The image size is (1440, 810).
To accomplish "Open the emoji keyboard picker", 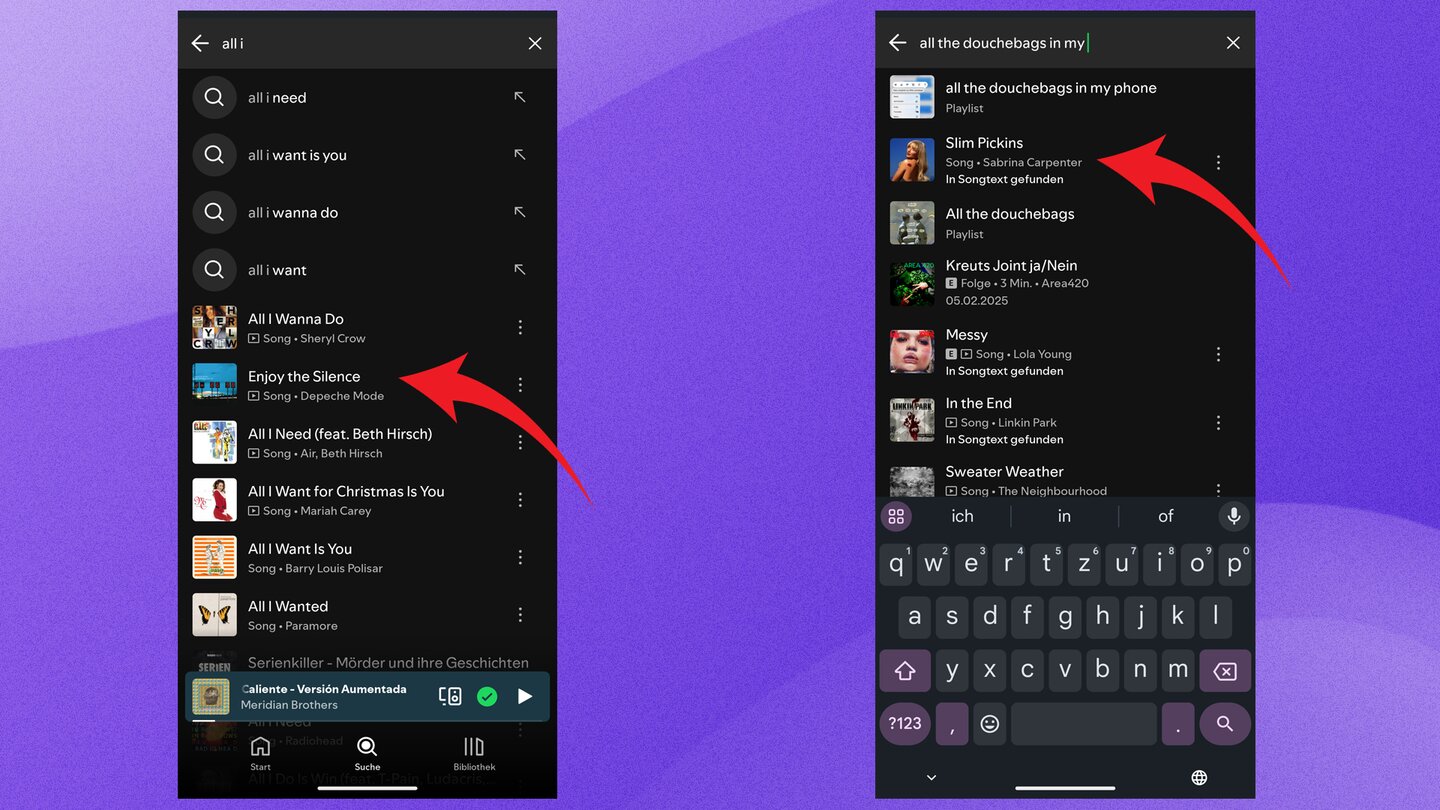I will [989, 723].
